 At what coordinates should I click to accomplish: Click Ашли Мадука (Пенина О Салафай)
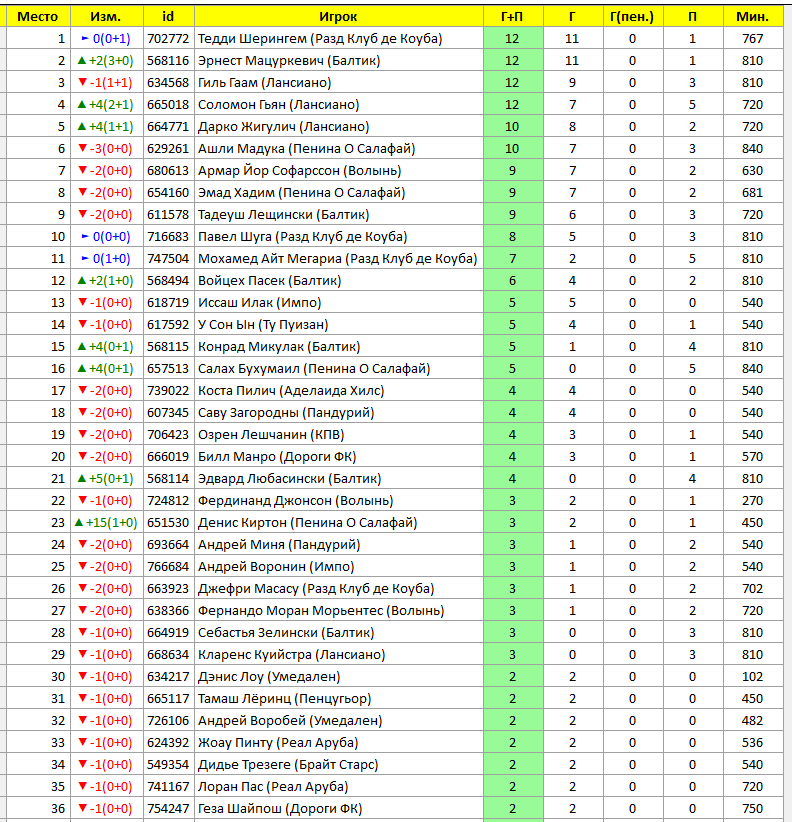[339, 148]
